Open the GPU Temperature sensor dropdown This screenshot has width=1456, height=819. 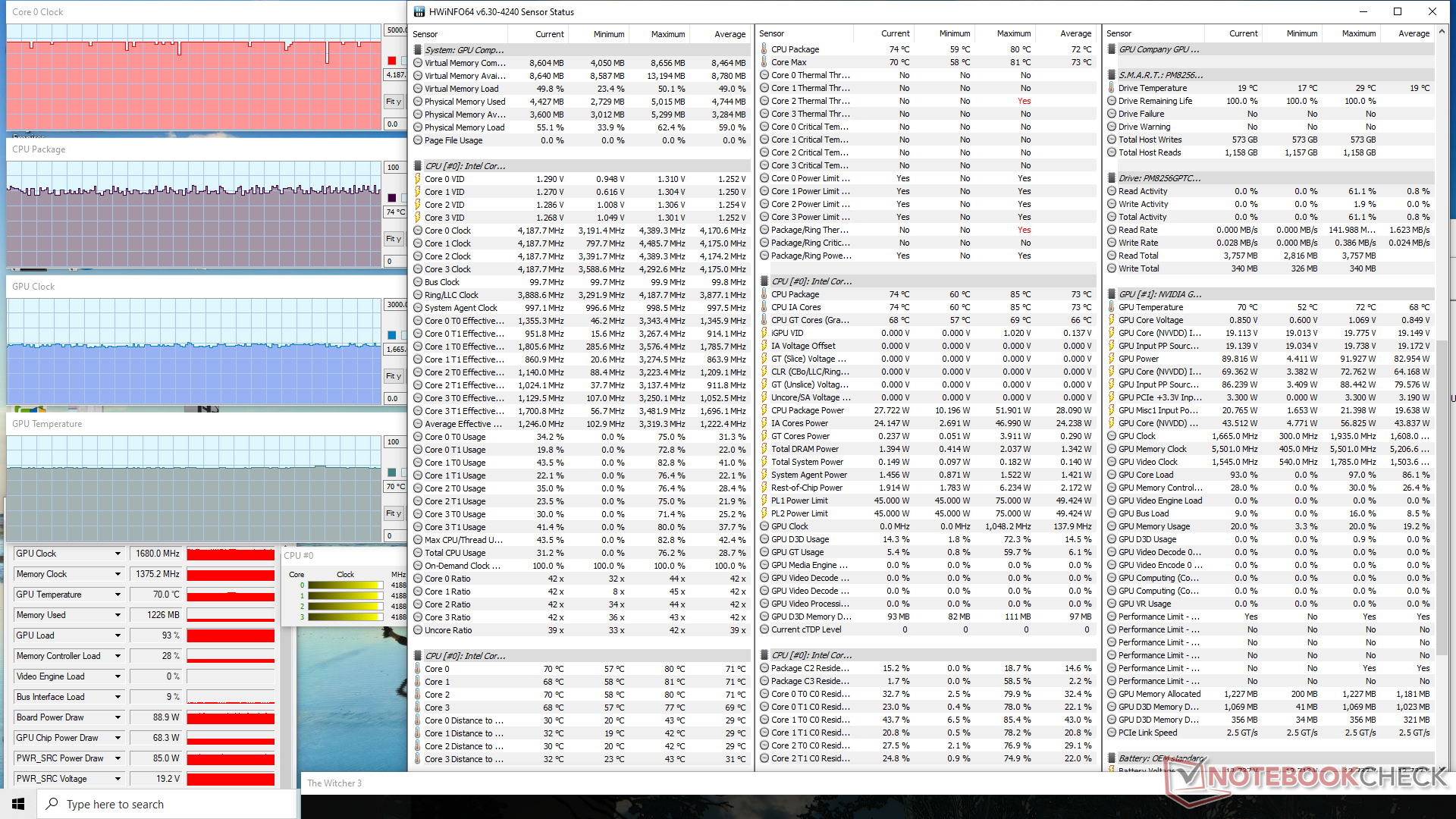click(118, 595)
